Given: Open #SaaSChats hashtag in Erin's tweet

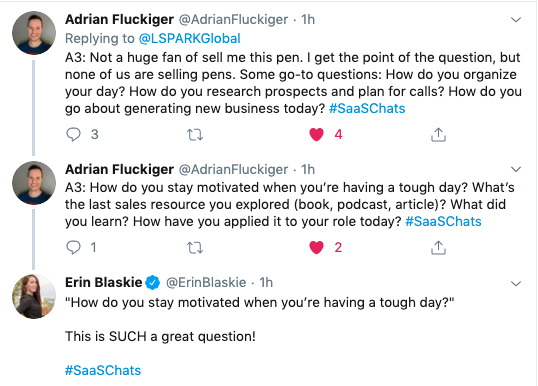Looking at the screenshot, I should tap(103, 370).
